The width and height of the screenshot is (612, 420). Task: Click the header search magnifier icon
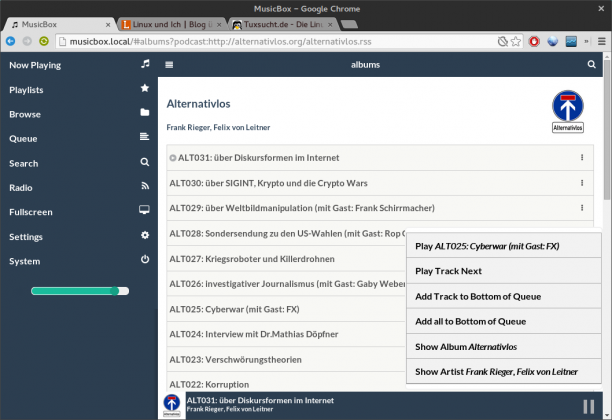(591, 64)
